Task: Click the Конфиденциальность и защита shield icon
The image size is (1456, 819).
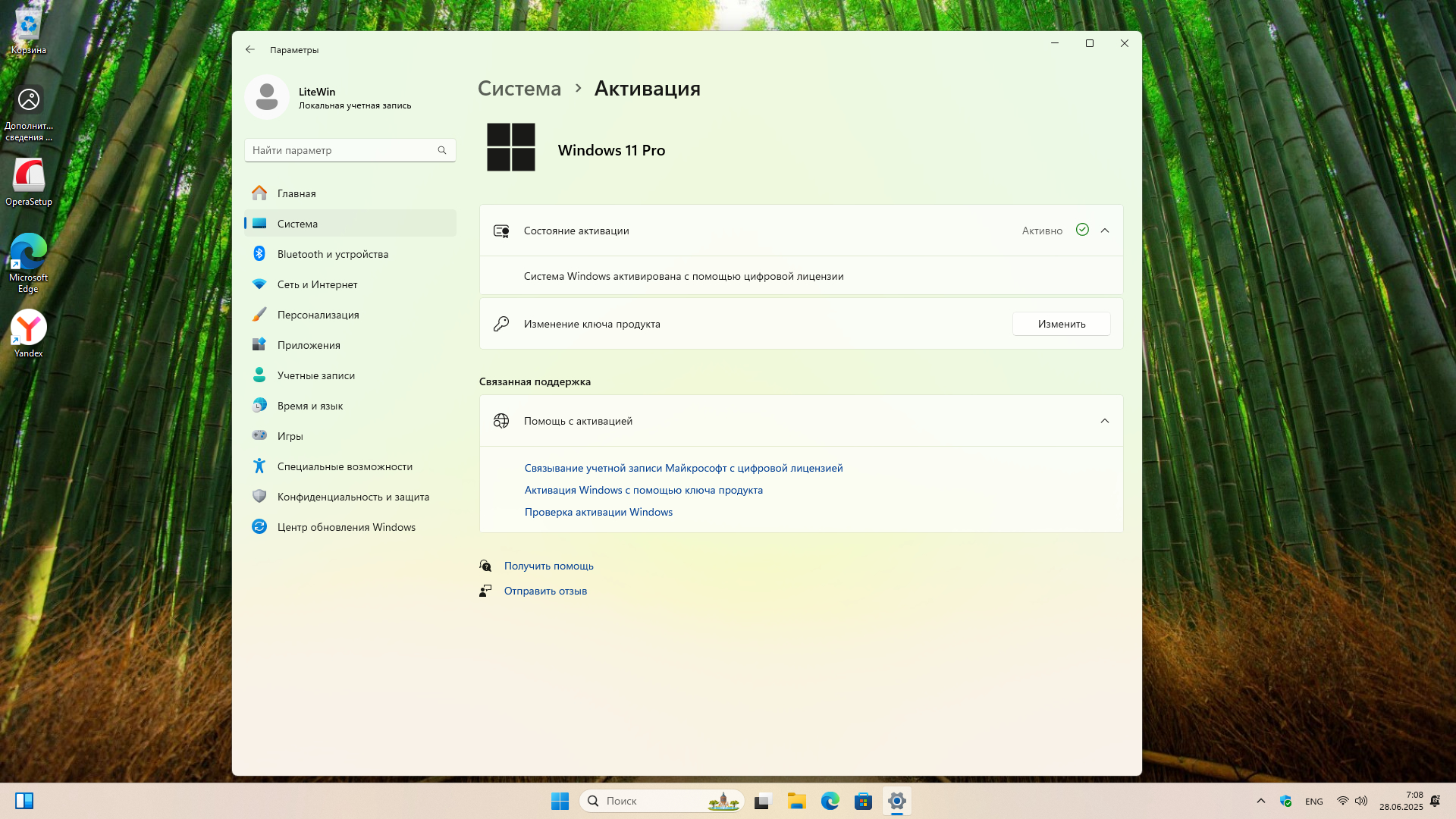Action: coord(259,497)
